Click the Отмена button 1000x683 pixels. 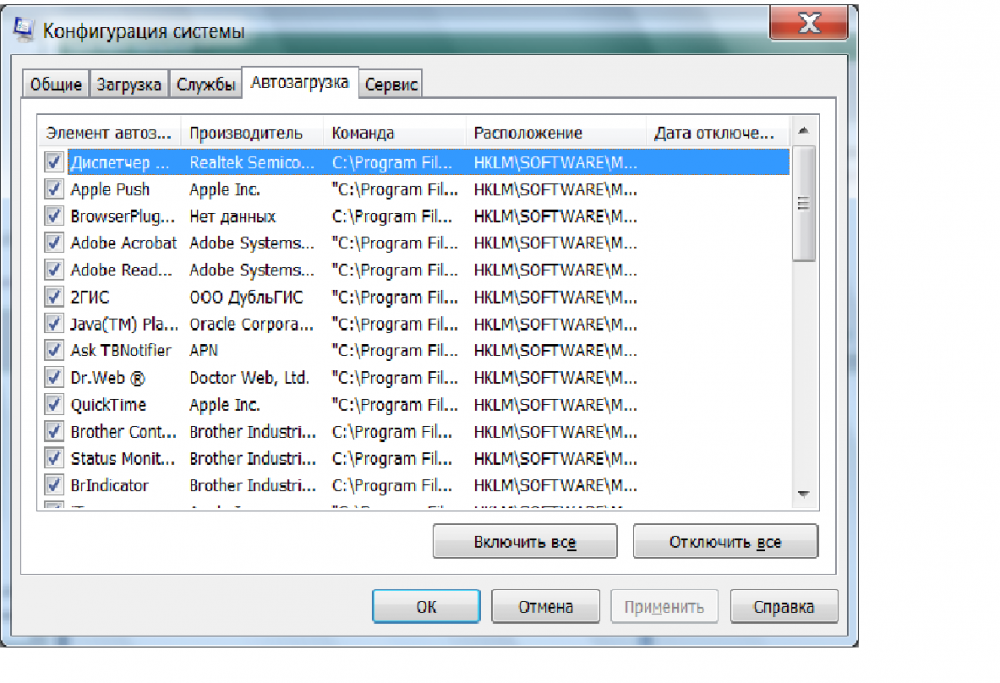[545, 606]
